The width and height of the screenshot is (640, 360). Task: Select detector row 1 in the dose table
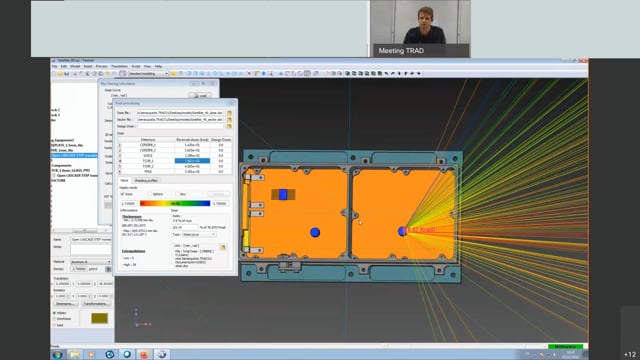point(175,145)
